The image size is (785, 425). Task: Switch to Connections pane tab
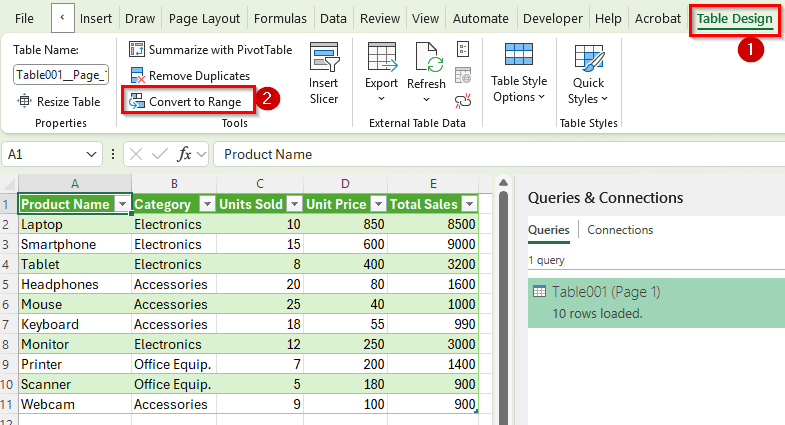(x=620, y=230)
